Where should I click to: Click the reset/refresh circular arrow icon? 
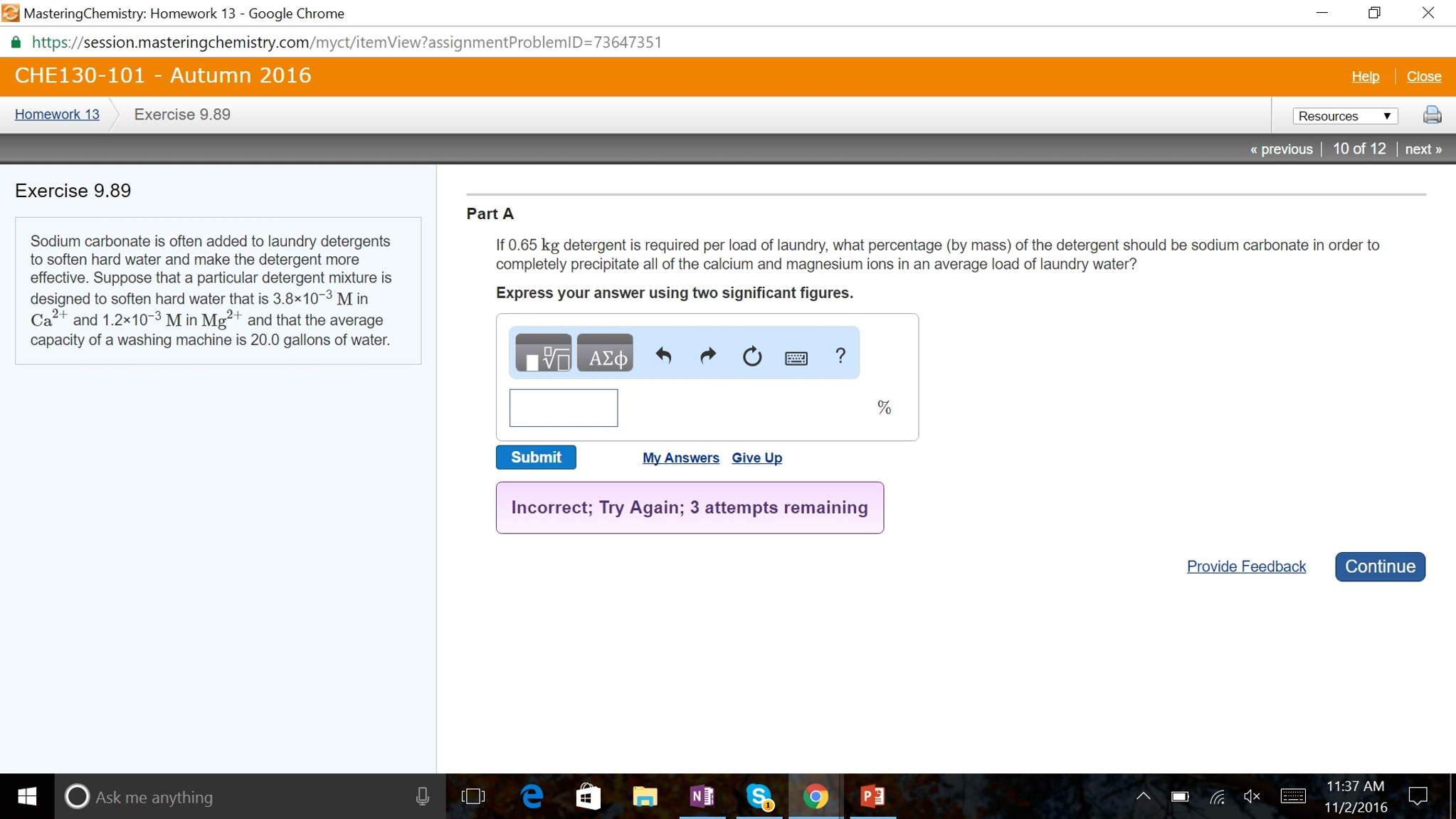[x=750, y=356]
